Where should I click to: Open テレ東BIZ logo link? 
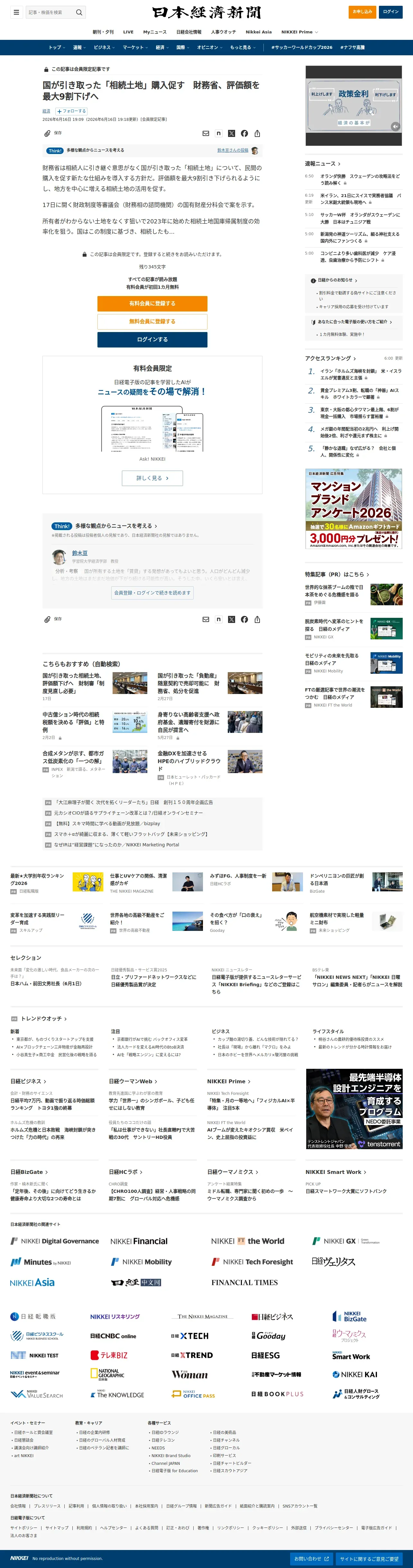coord(109,1356)
